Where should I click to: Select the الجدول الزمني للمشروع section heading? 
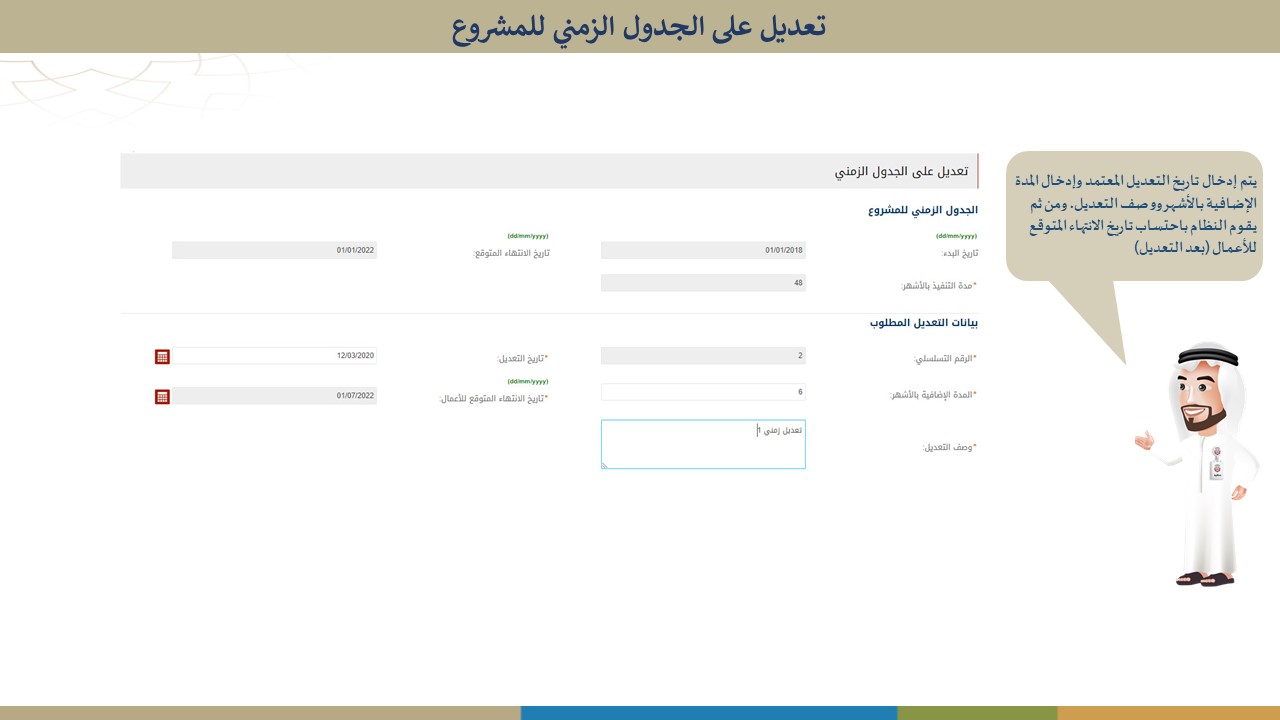[922, 211]
